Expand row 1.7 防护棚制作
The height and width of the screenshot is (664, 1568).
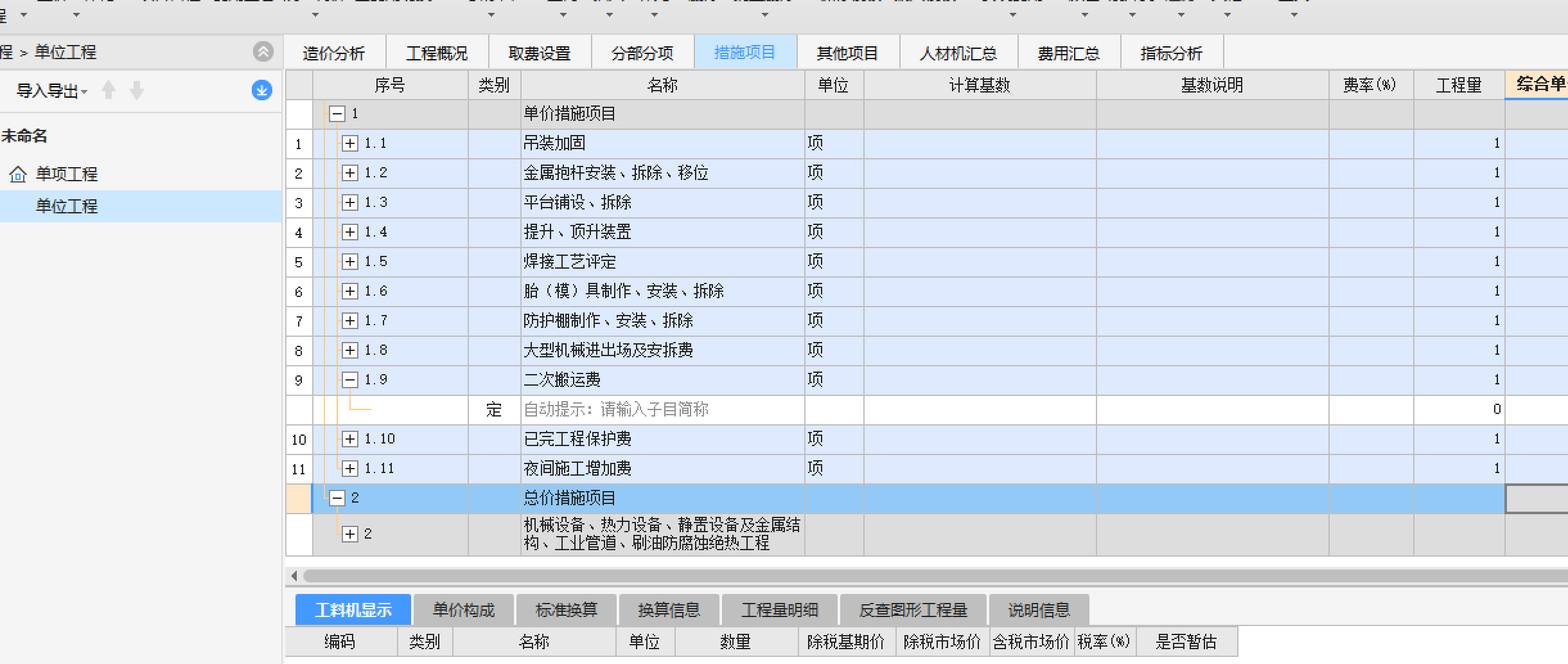[x=350, y=321]
